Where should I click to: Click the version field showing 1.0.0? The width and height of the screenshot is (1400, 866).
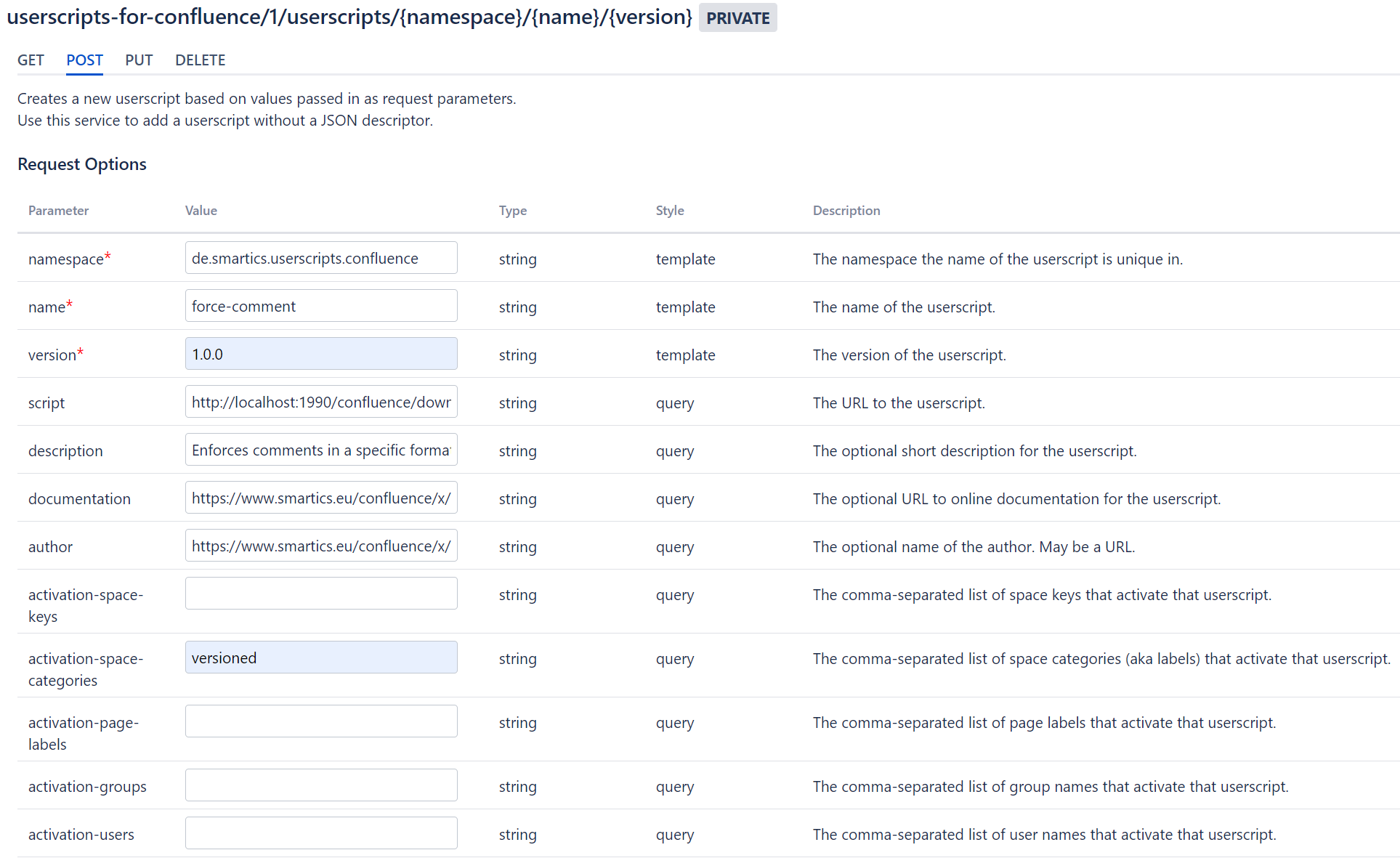pyautogui.click(x=320, y=353)
